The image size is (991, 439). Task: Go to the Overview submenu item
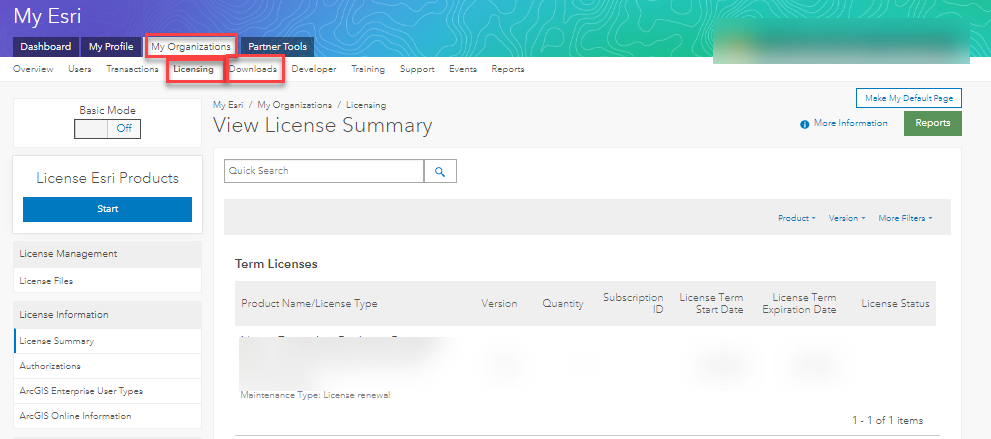pos(33,69)
